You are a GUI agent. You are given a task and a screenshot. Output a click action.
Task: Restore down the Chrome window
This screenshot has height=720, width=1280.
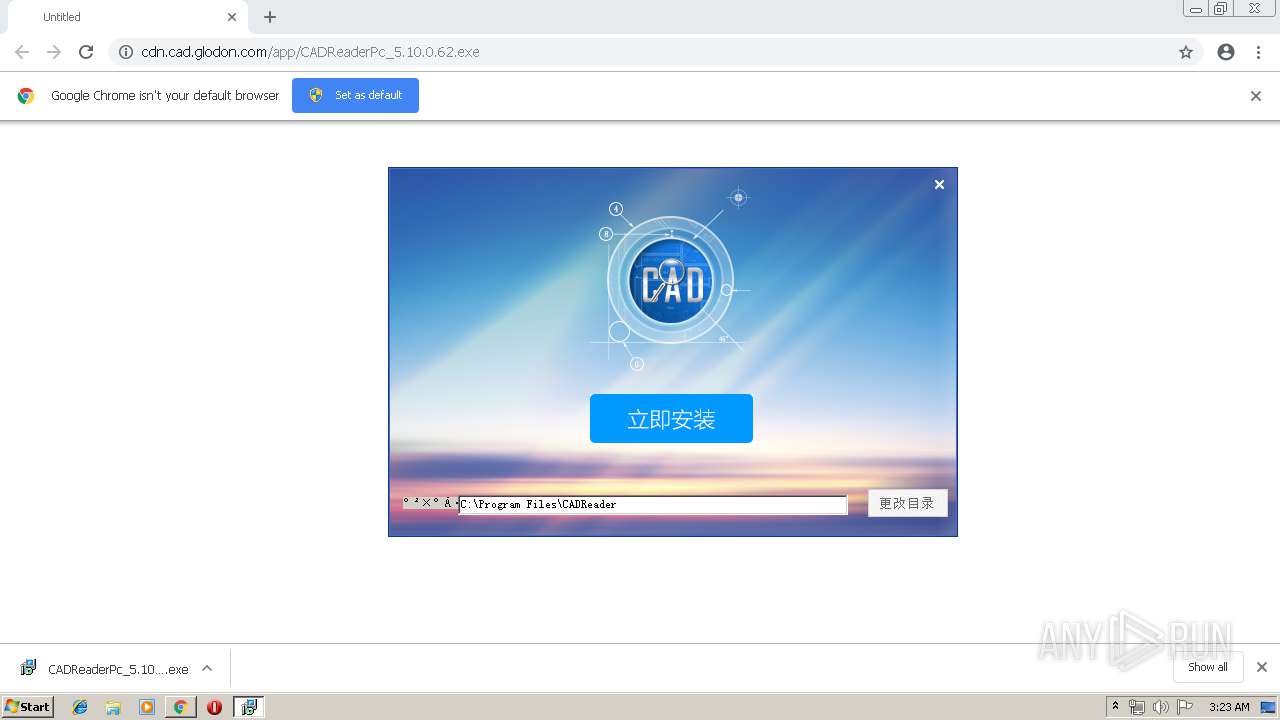[x=1220, y=9]
